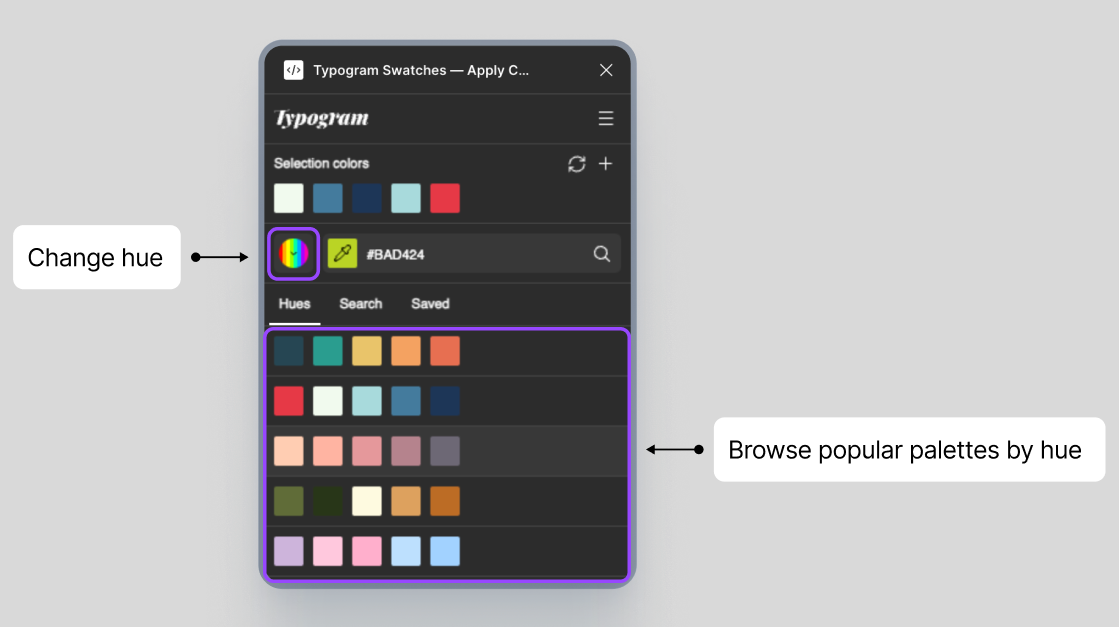
Task: Select the red swatch in selection colors
Action: click(x=444, y=198)
